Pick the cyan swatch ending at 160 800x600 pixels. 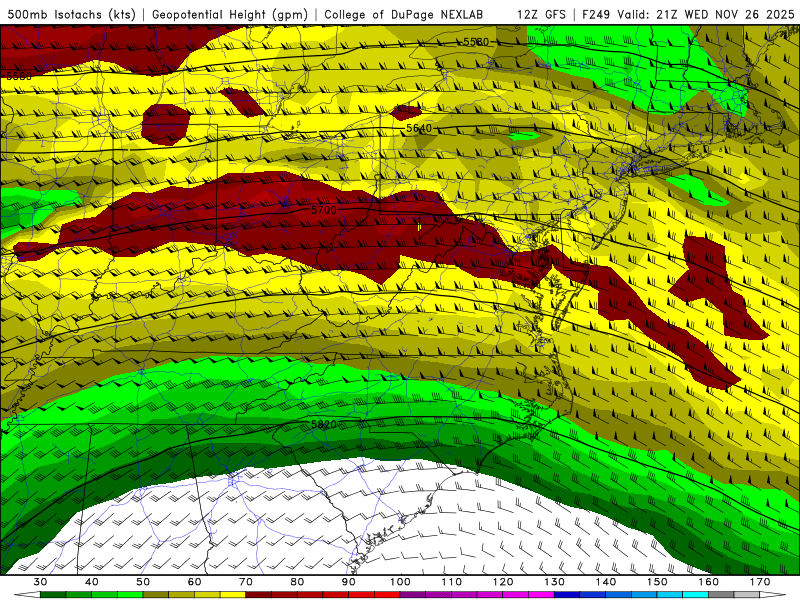coord(695,594)
